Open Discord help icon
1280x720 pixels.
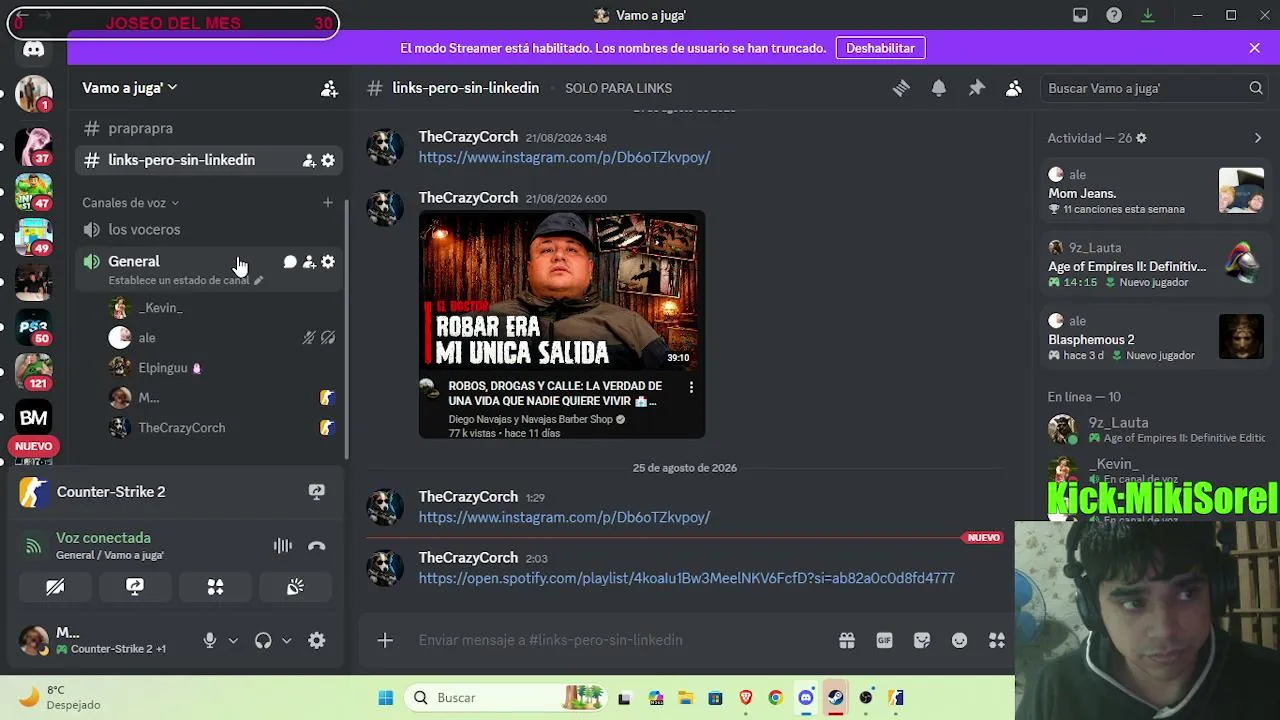coord(1114,15)
